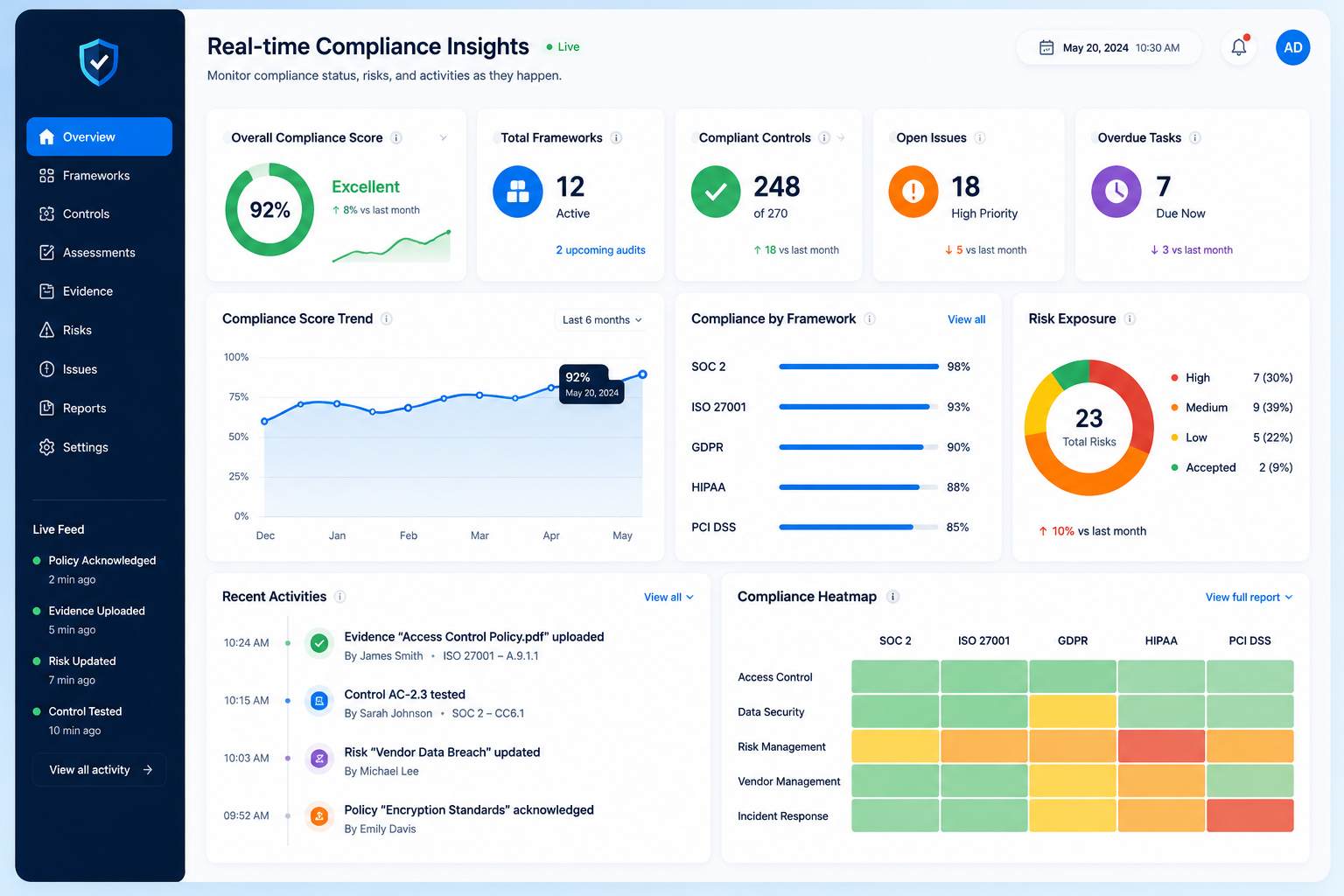1344x896 pixels.
Task: Click the May data point on the trend chart
Action: [x=642, y=374]
